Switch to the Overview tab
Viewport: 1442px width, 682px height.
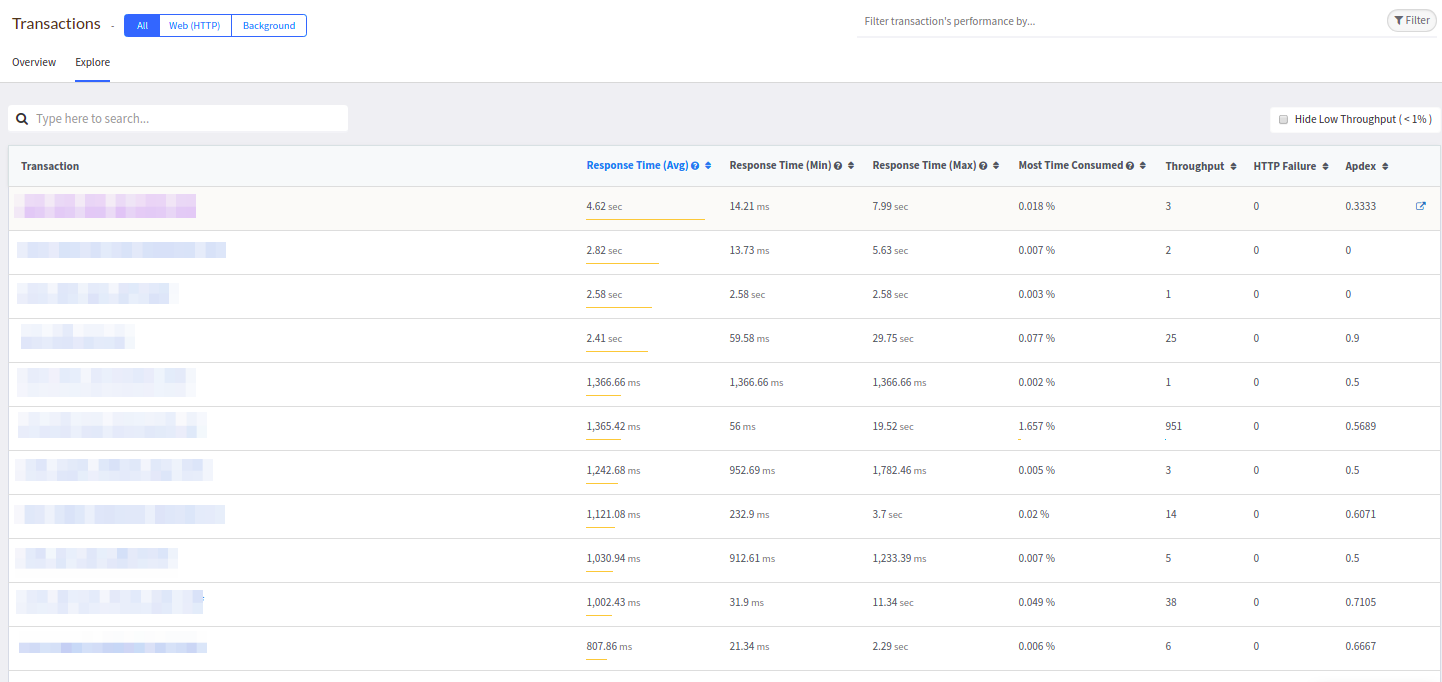point(34,62)
